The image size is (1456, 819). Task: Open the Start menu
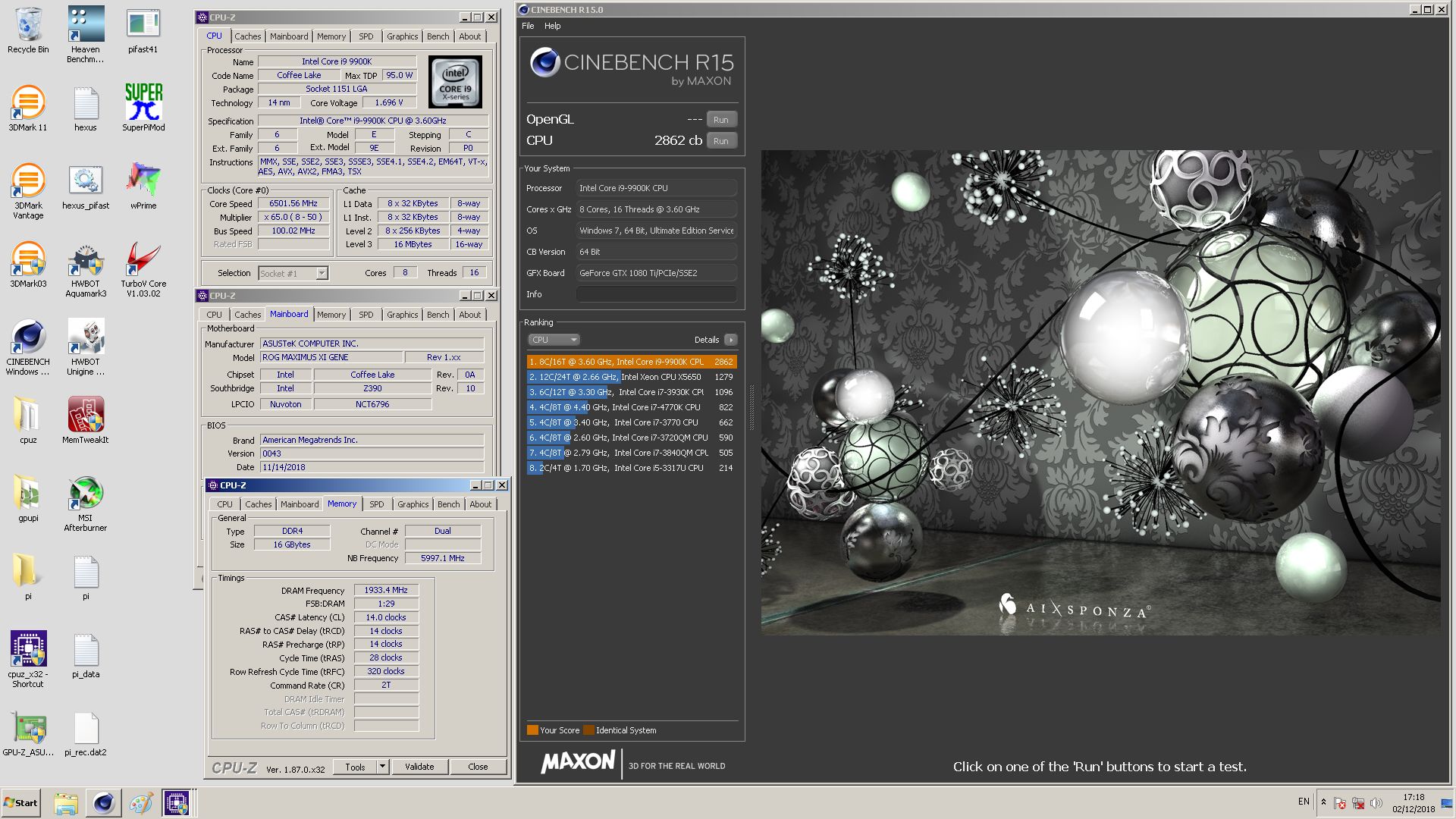click(21, 803)
